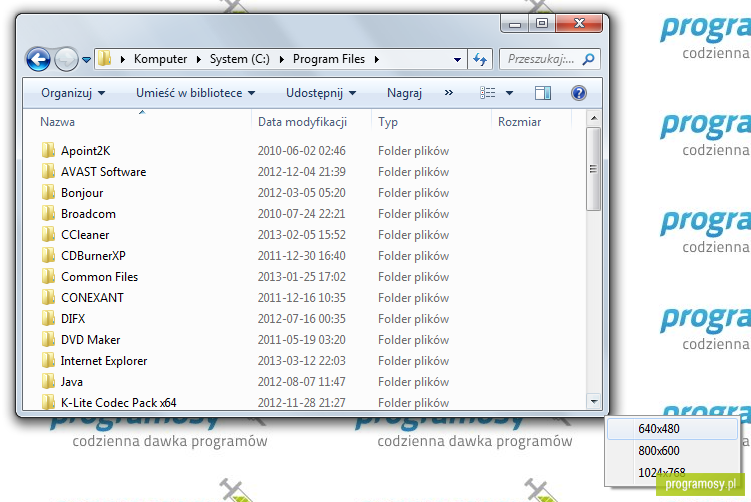The width and height of the screenshot is (751, 502).
Task: Open the Organizuj menu
Action: (73, 93)
